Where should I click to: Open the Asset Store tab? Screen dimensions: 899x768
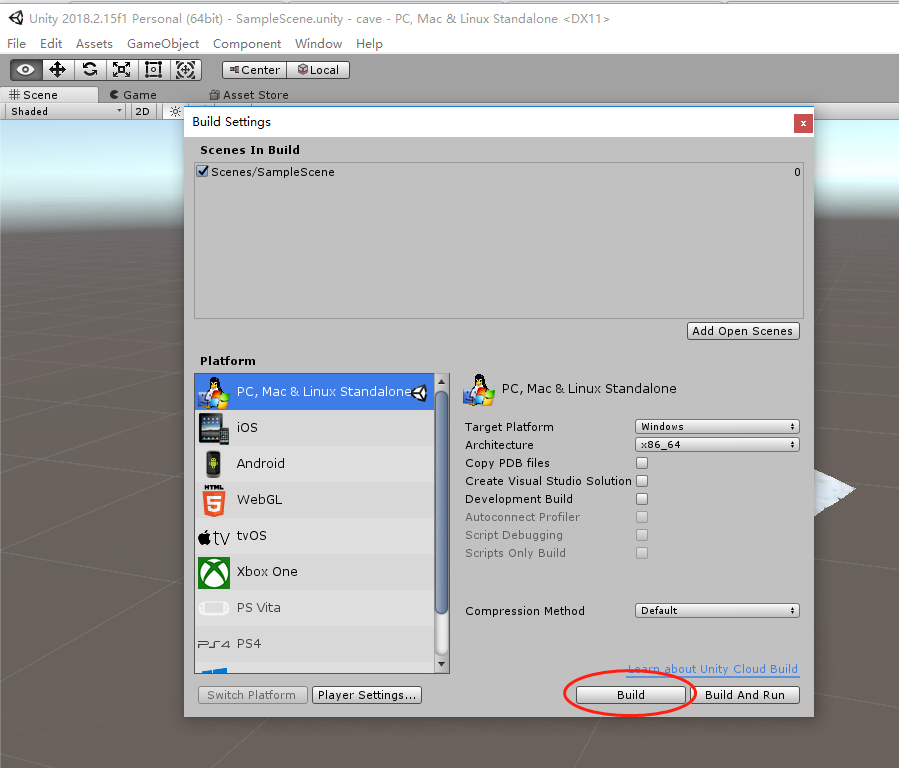point(249,95)
